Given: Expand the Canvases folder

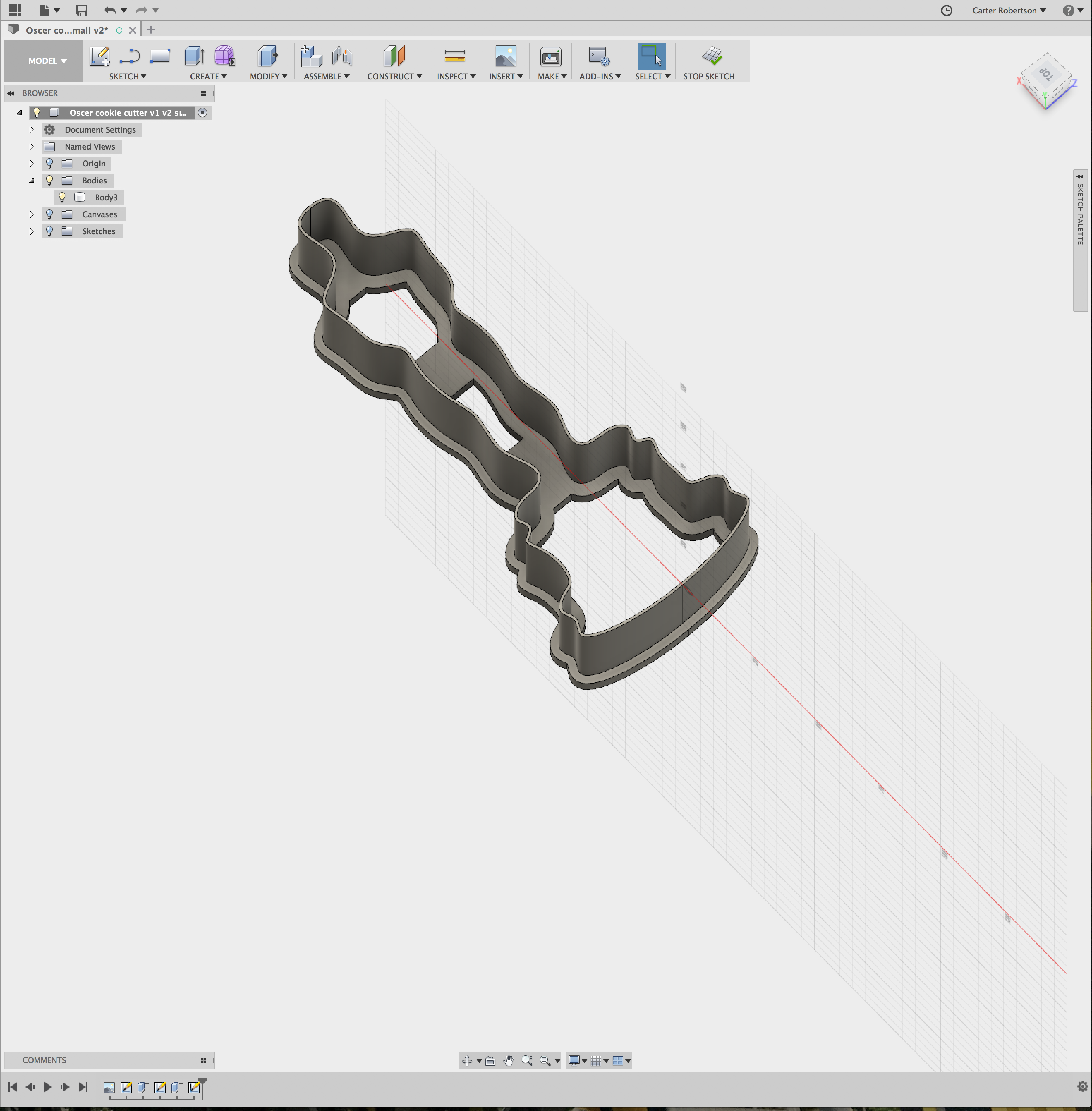Looking at the screenshot, I should (x=31, y=214).
